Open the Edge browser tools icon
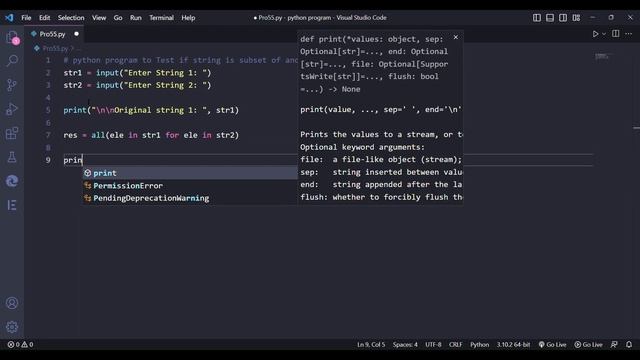The image size is (640, 360). click(x=12, y=181)
